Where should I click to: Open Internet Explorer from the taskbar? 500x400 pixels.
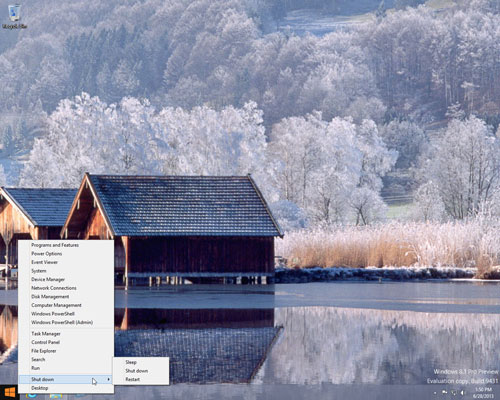click(x=32, y=395)
